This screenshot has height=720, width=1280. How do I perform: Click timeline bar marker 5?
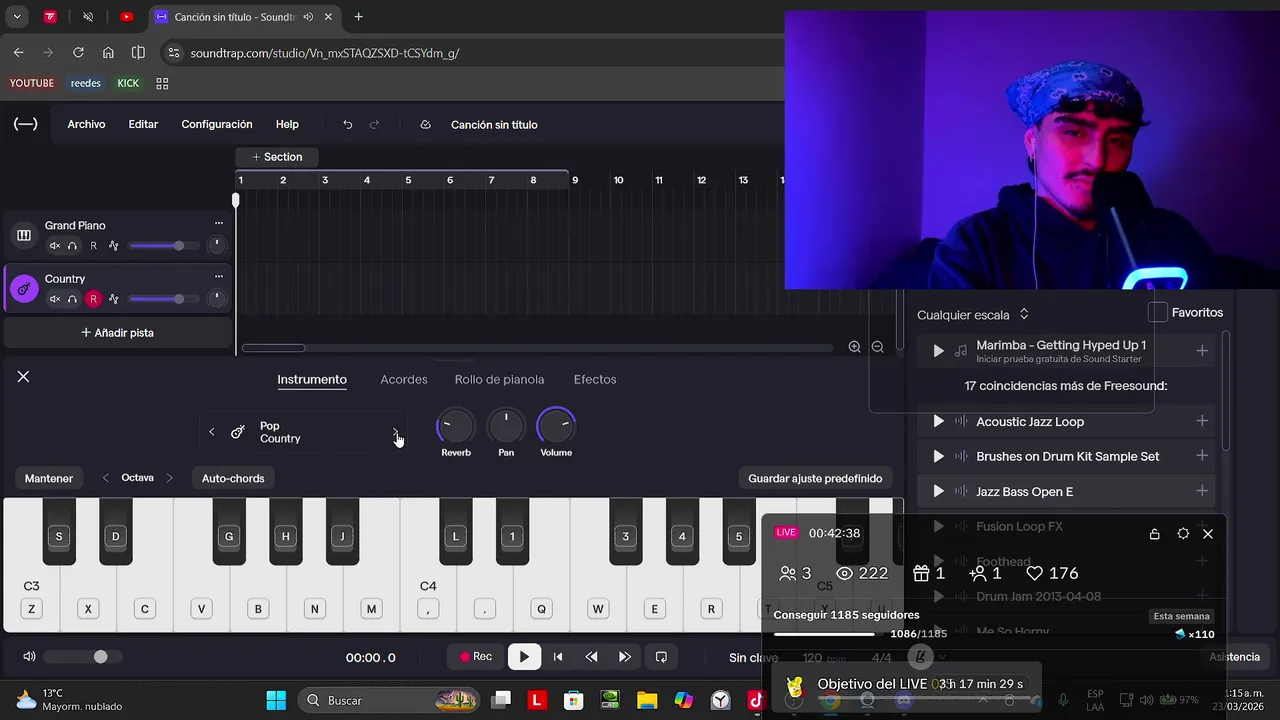(408, 180)
